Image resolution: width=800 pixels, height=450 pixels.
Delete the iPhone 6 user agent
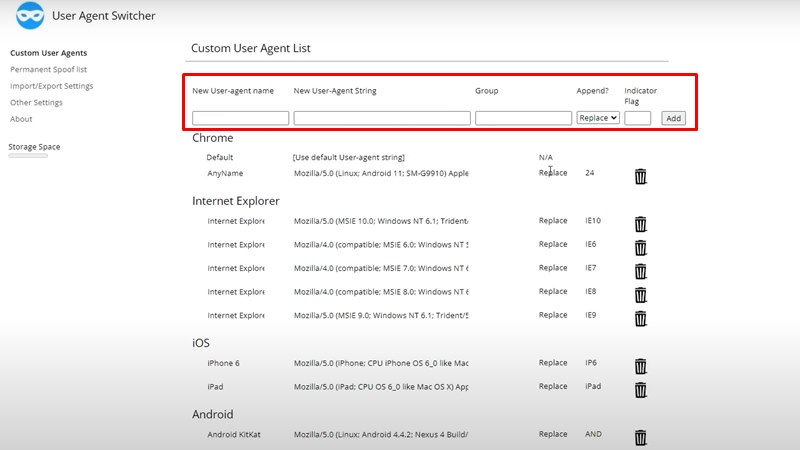(640, 366)
